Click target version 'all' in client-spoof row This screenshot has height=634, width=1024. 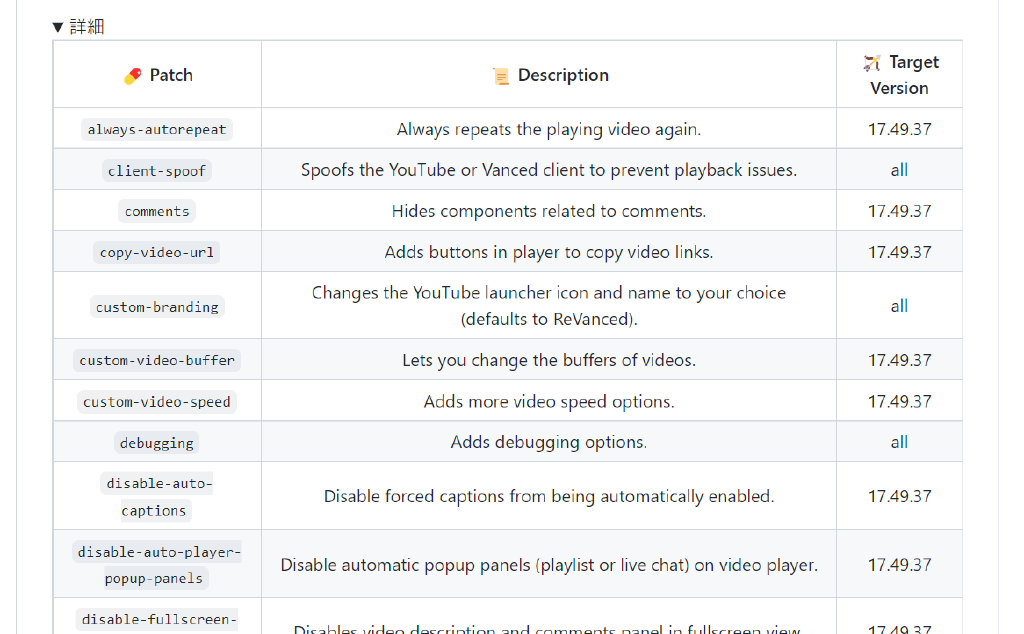(899, 170)
